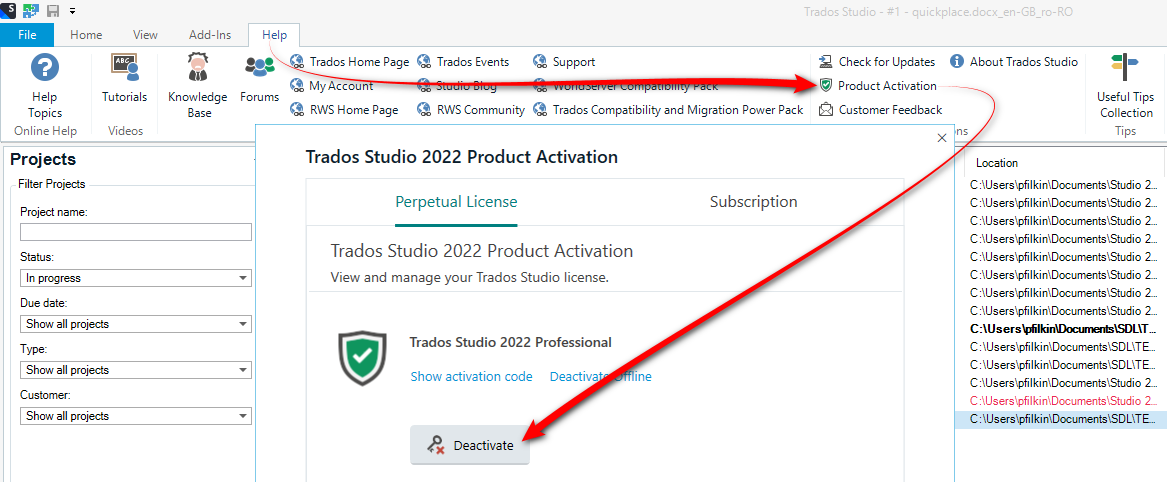Switch to the Home ribbon tab
The height and width of the screenshot is (482, 1167).
[x=86, y=35]
